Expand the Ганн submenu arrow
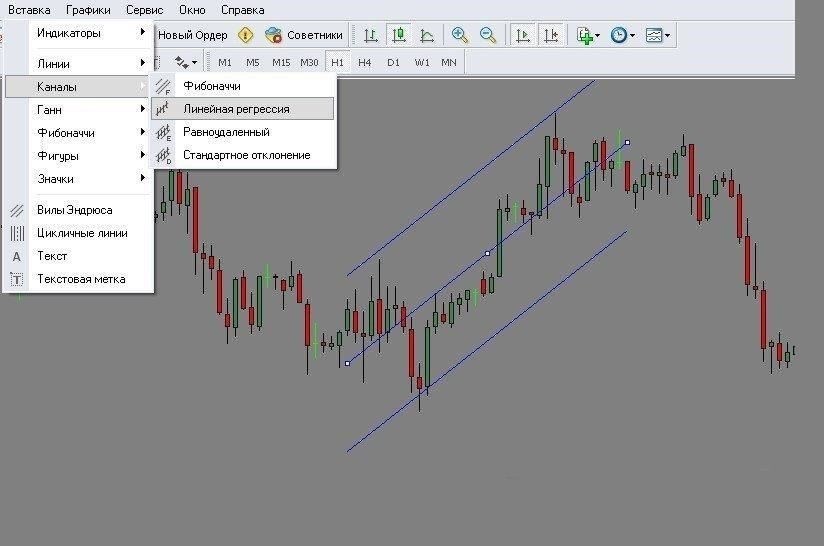This screenshot has width=824, height=546. point(142,109)
